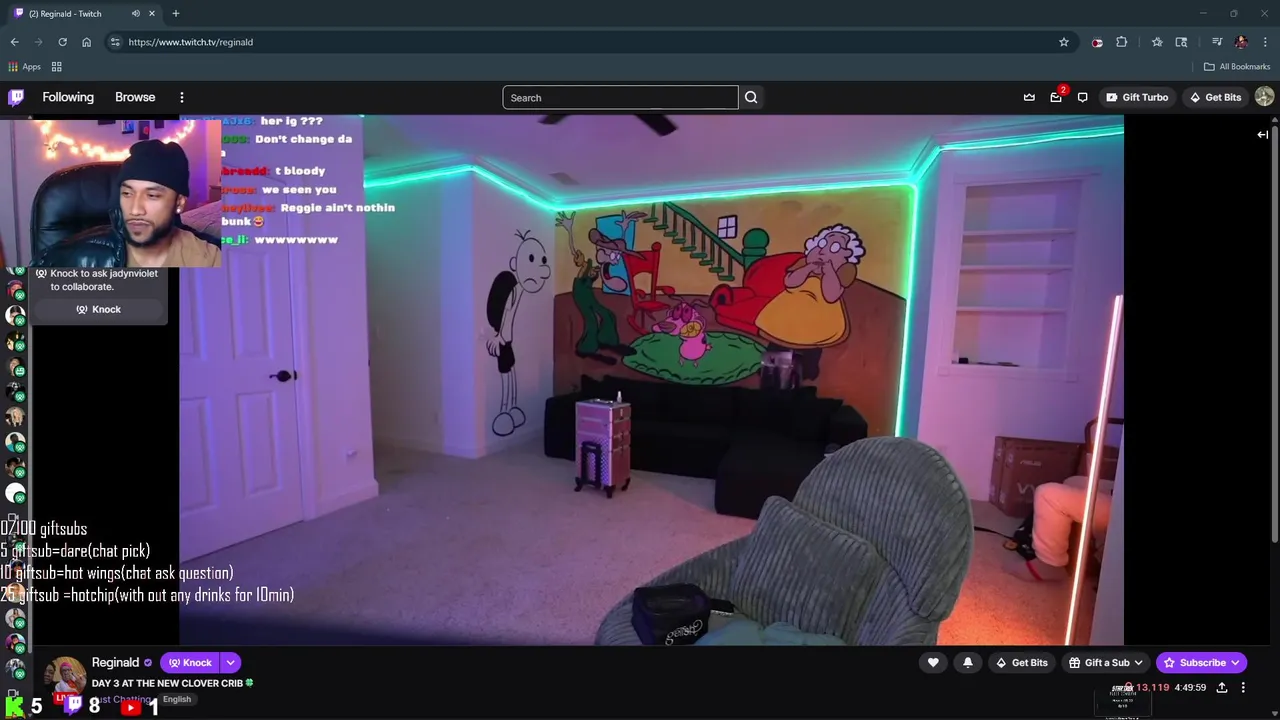The height and width of the screenshot is (720, 1280).
Task: Open Chrome three-dot main menu
Action: click(1265, 42)
